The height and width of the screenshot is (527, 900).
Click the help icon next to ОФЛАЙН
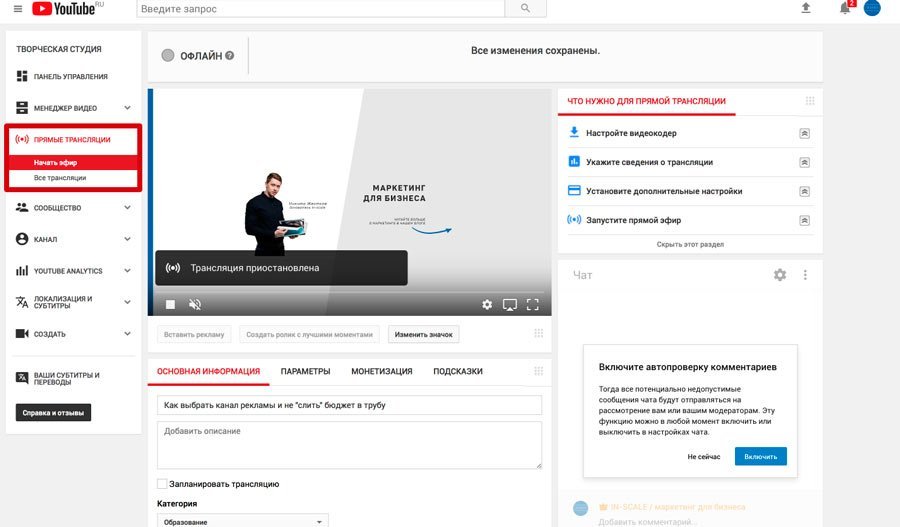[x=230, y=56]
